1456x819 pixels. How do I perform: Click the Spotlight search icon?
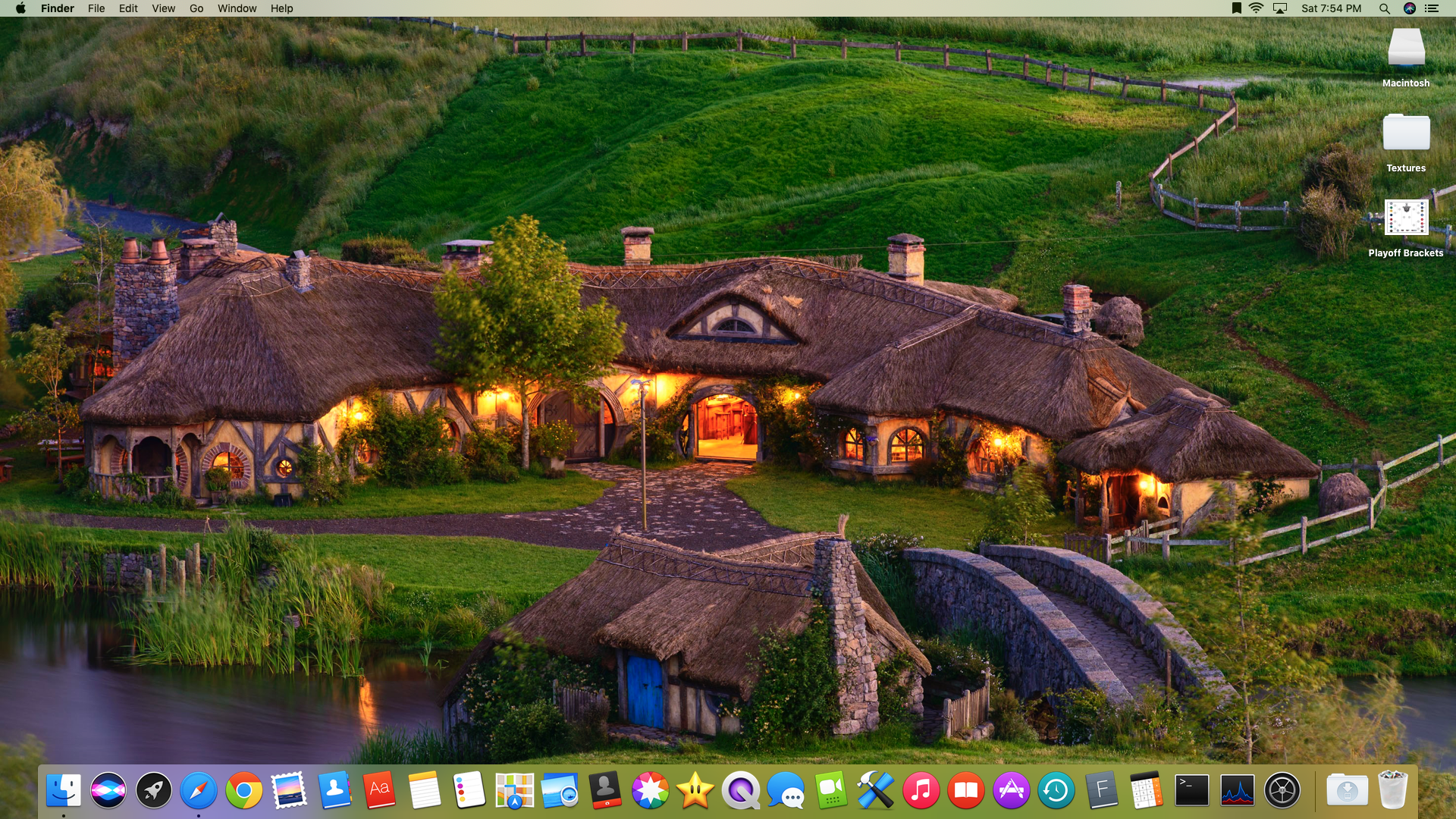pos(1384,8)
